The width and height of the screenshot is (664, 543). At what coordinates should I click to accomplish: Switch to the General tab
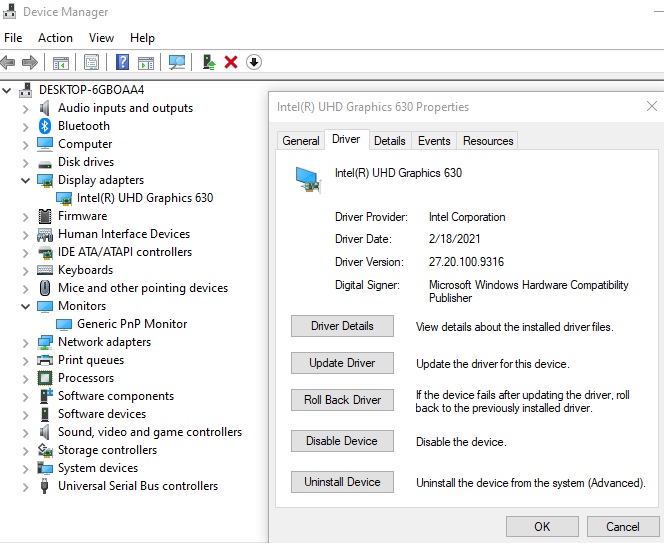tap(301, 141)
